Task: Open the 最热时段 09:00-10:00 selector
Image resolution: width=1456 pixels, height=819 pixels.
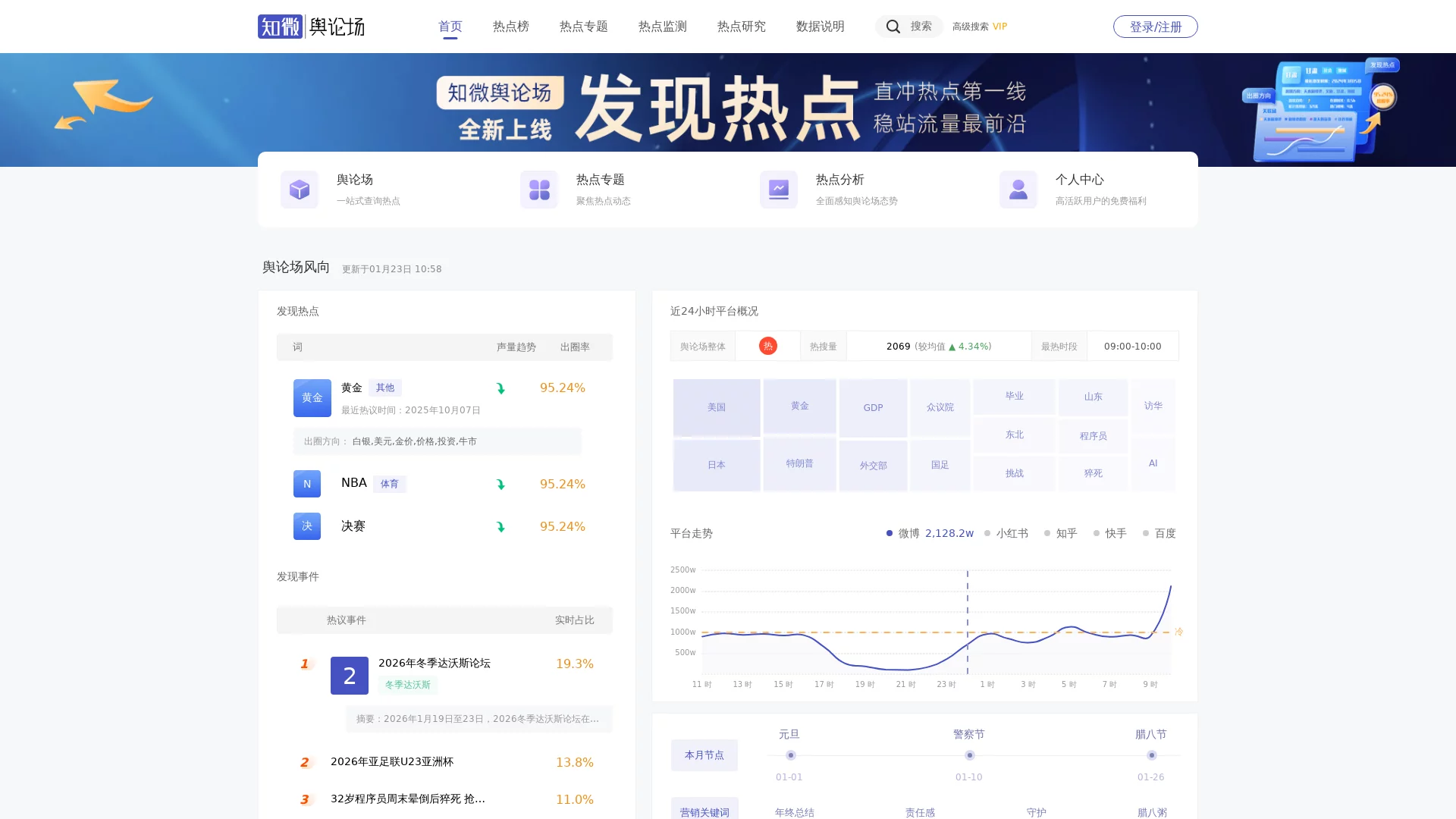Action: point(1133,346)
